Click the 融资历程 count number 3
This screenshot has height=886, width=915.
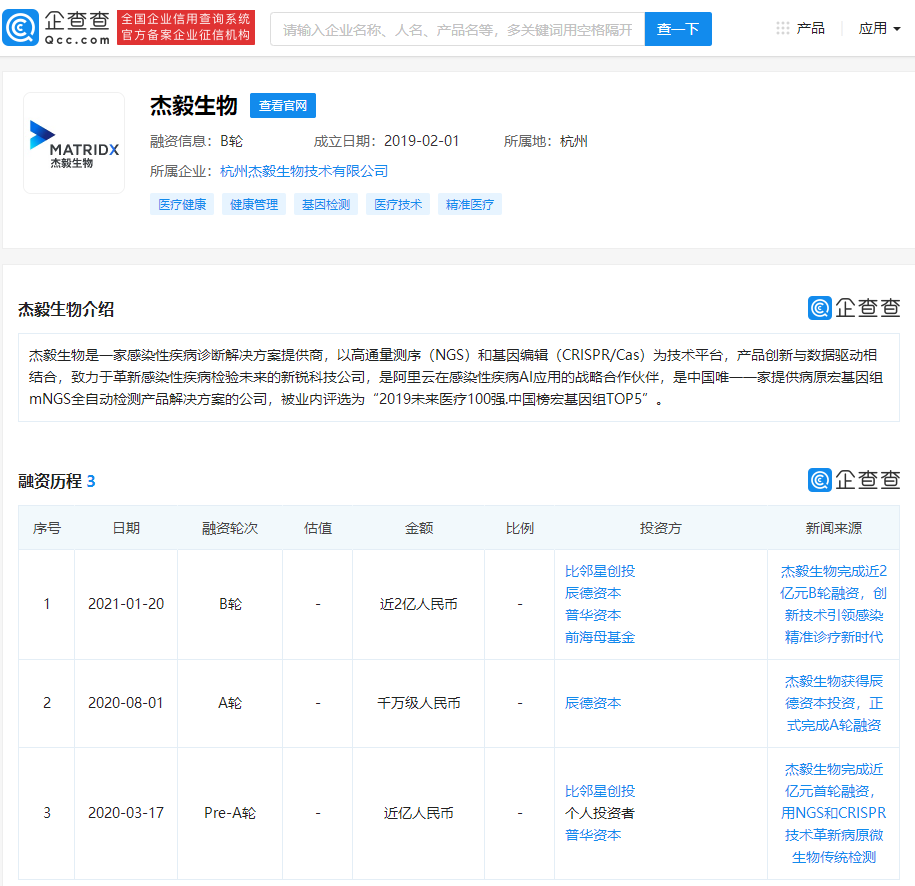(x=90, y=482)
